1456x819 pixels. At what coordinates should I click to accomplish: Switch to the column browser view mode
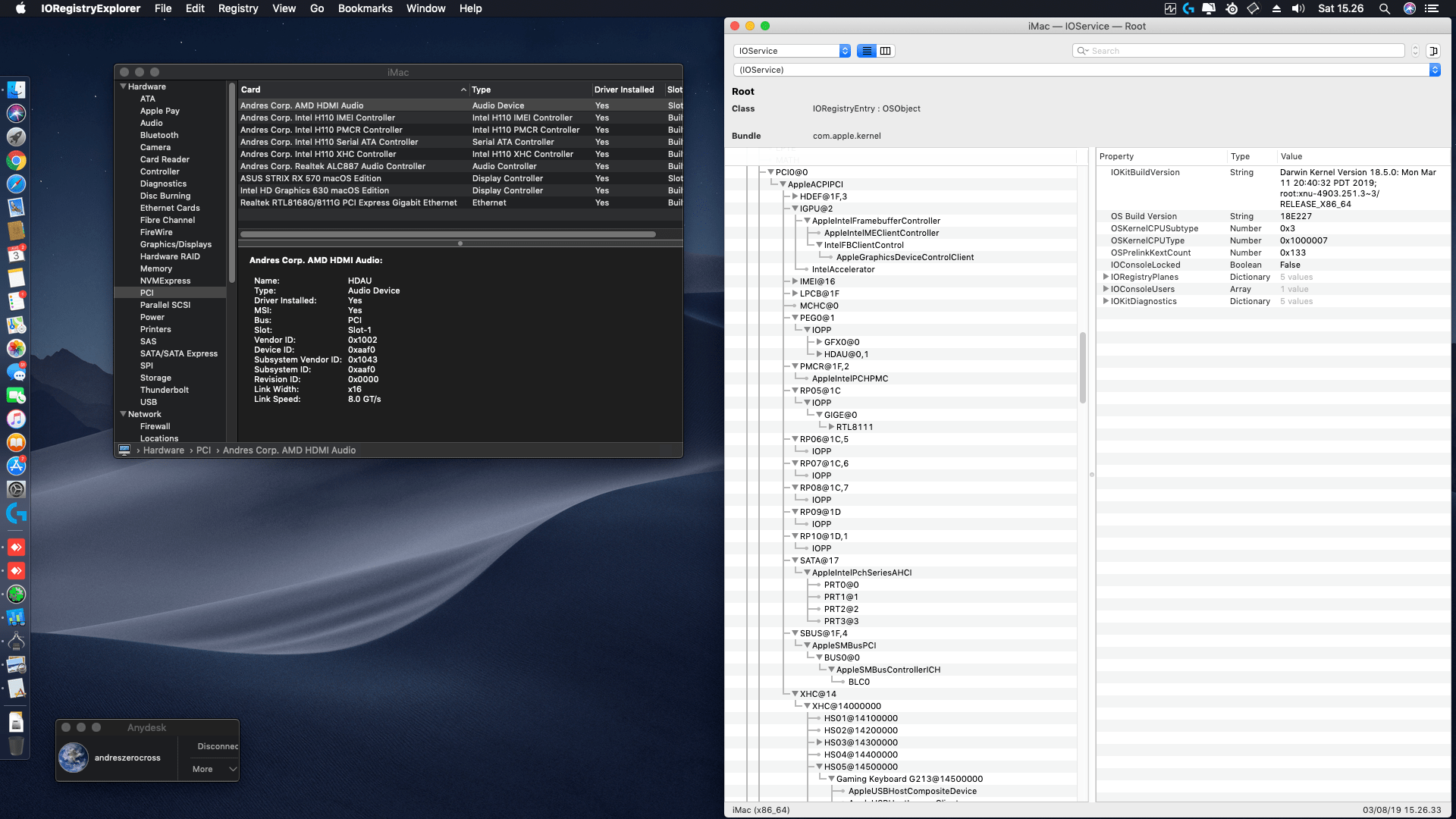pos(885,51)
